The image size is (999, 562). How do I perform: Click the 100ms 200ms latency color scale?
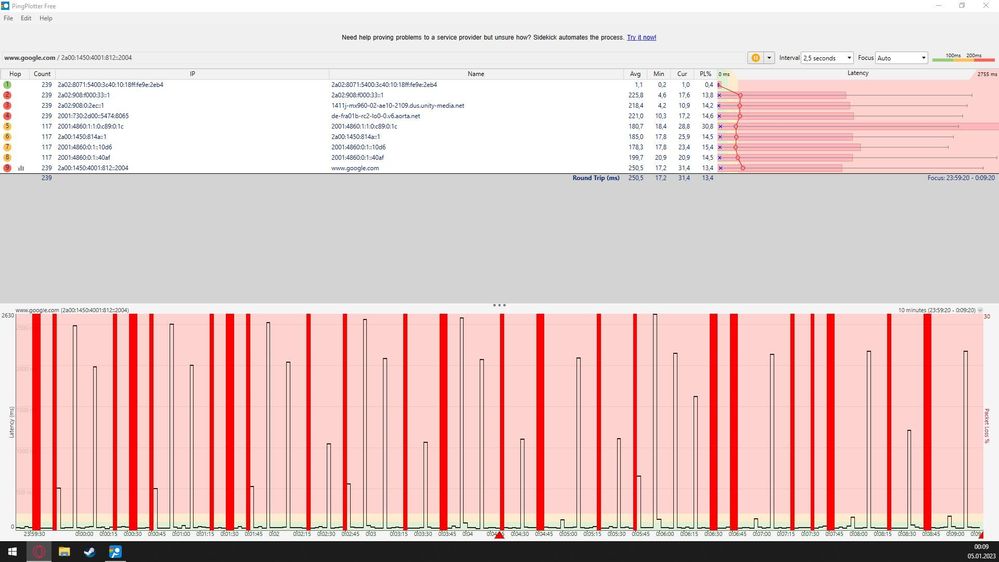(963, 57)
